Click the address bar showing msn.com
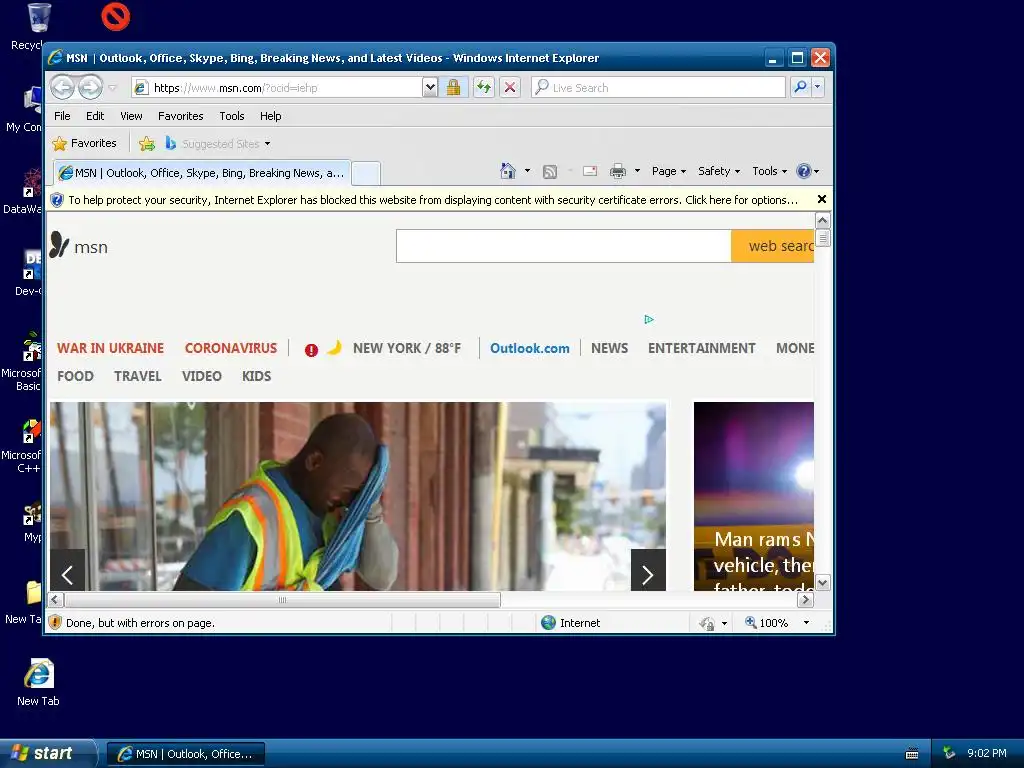 tap(277, 88)
